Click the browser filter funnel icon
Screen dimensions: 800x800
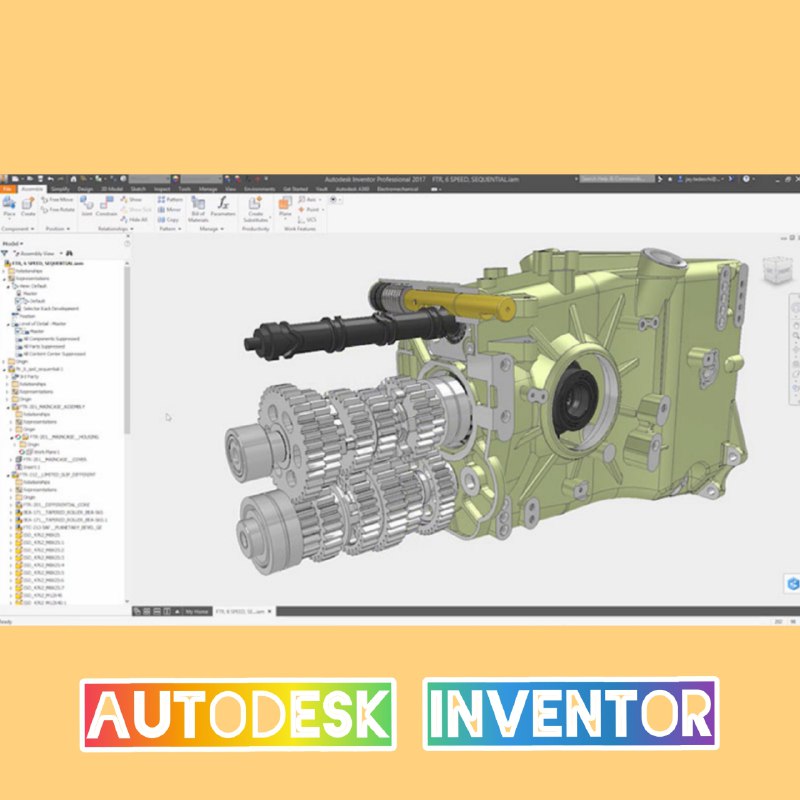coord(5,254)
